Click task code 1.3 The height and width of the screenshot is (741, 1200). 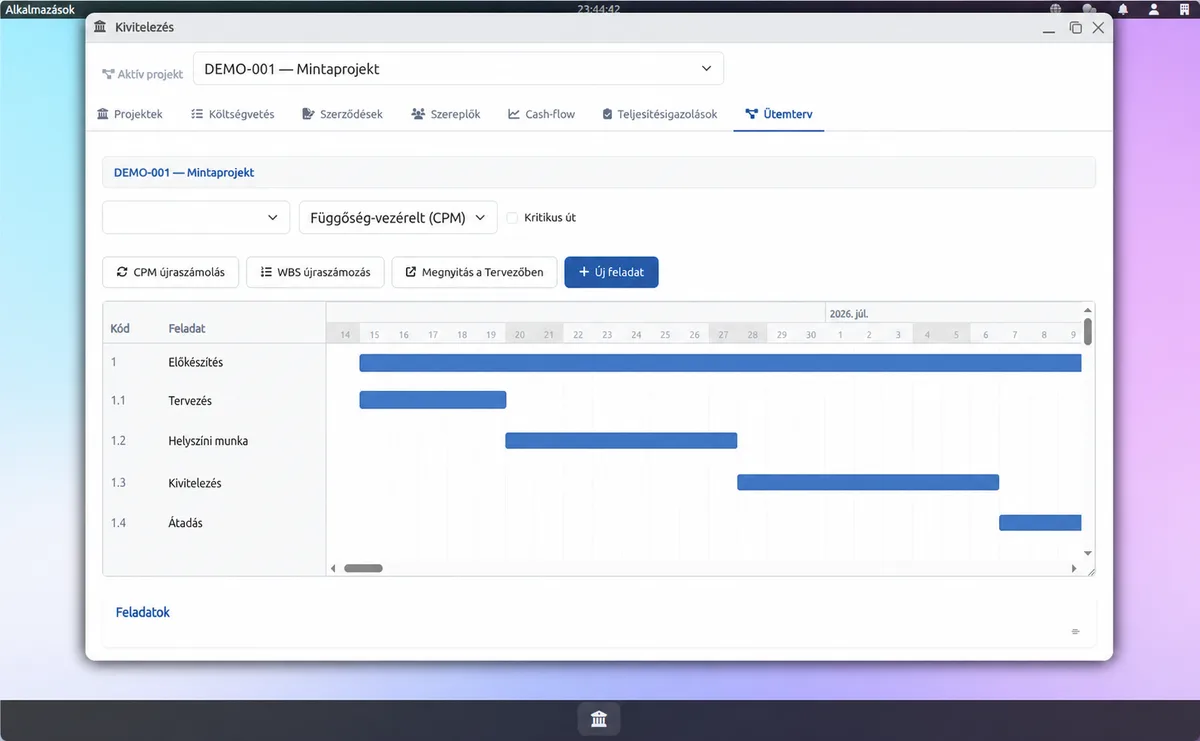coord(118,483)
